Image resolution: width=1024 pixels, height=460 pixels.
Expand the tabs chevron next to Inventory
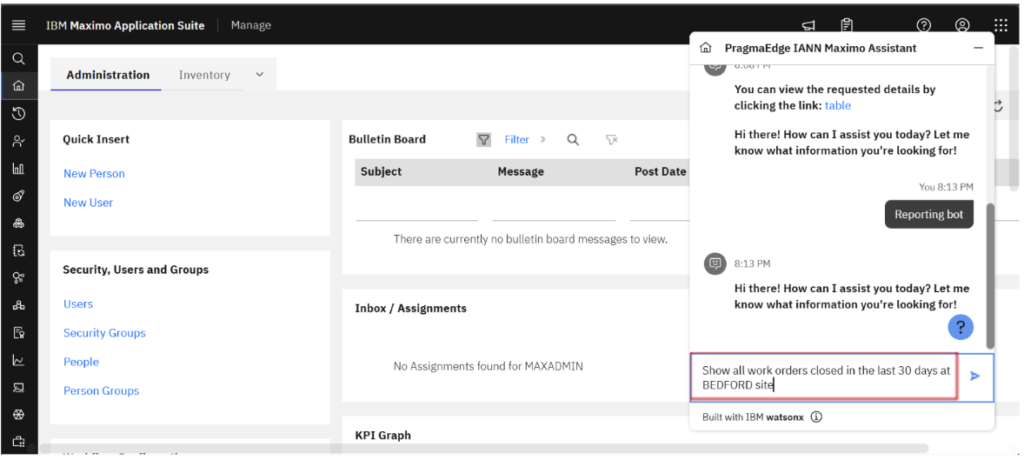(x=259, y=74)
